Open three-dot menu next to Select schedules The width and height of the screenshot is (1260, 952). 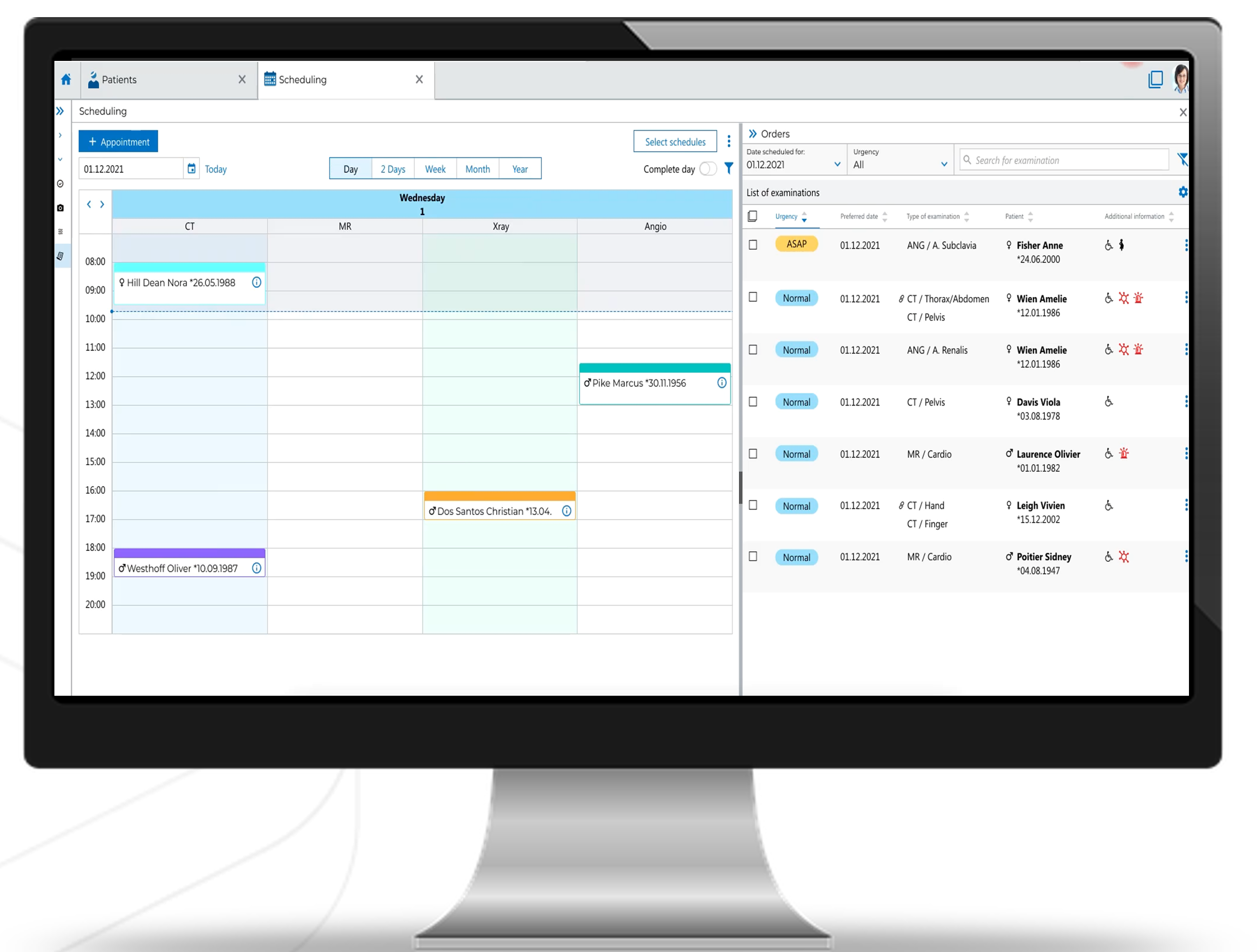(729, 142)
